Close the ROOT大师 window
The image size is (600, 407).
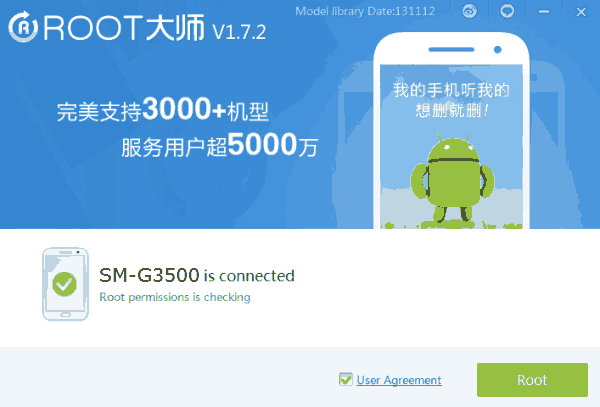pyautogui.click(x=581, y=12)
